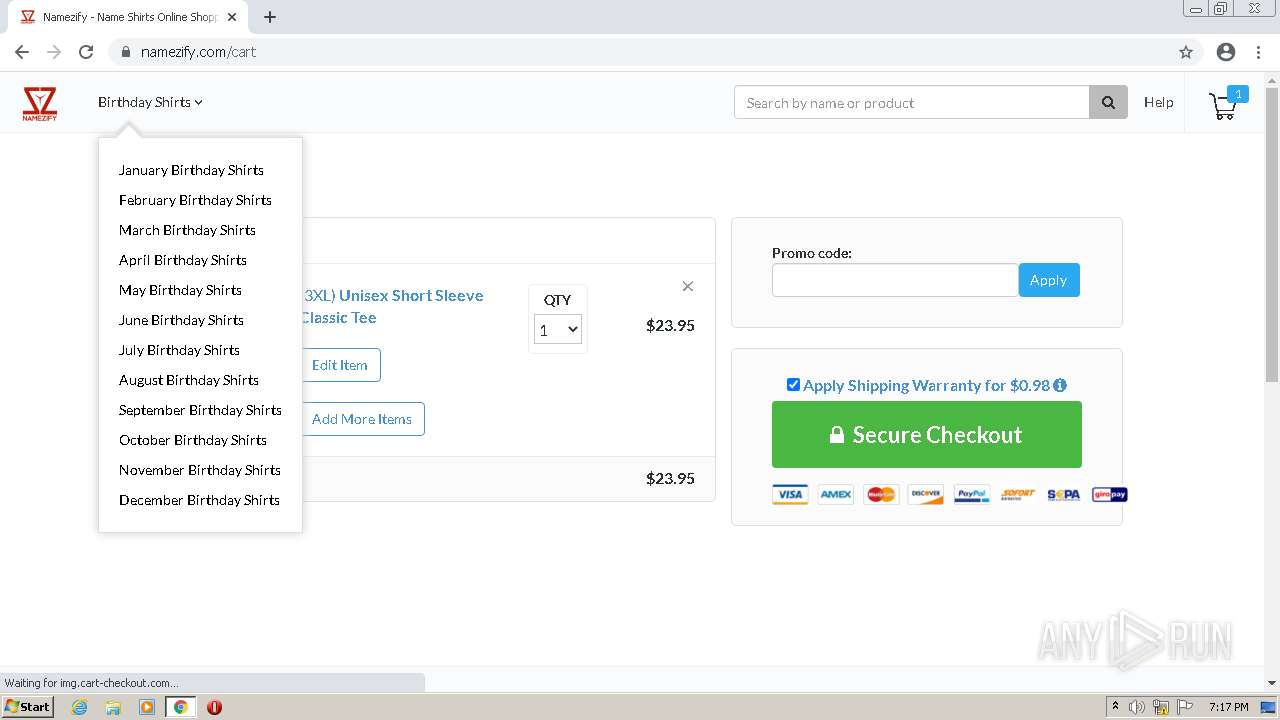Reload the current page
This screenshot has width=1280, height=720.
click(86, 52)
